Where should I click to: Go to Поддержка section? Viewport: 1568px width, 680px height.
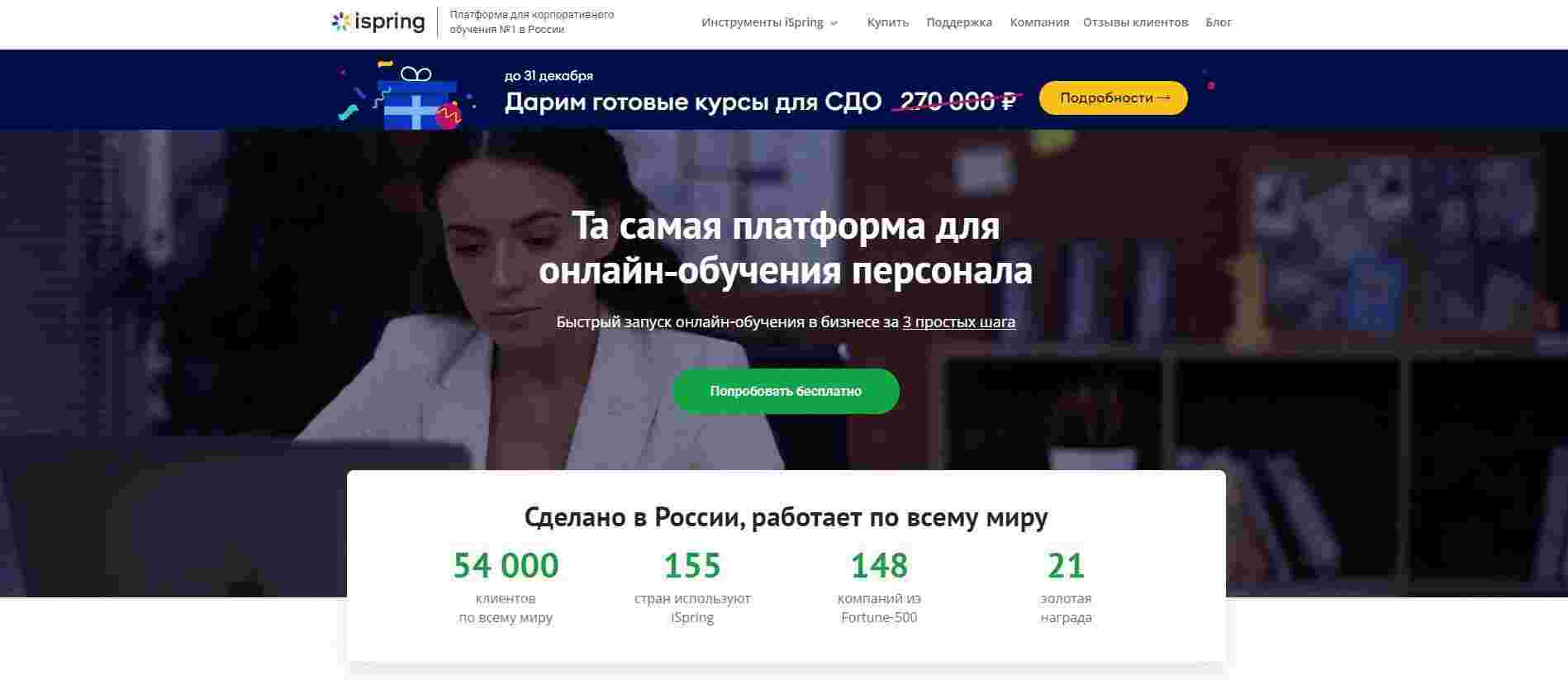click(x=959, y=22)
